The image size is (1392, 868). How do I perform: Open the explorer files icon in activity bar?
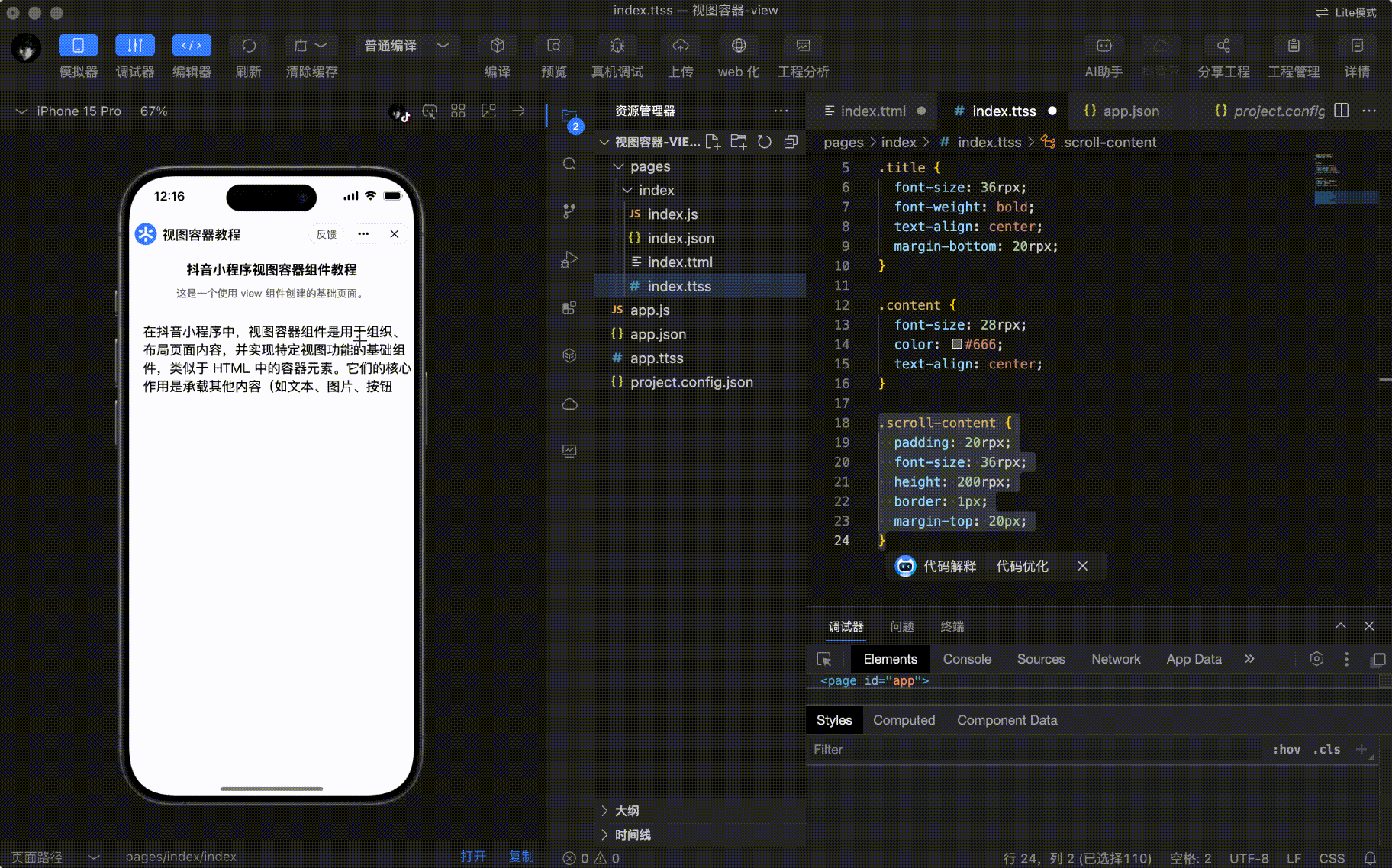[570, 117]
